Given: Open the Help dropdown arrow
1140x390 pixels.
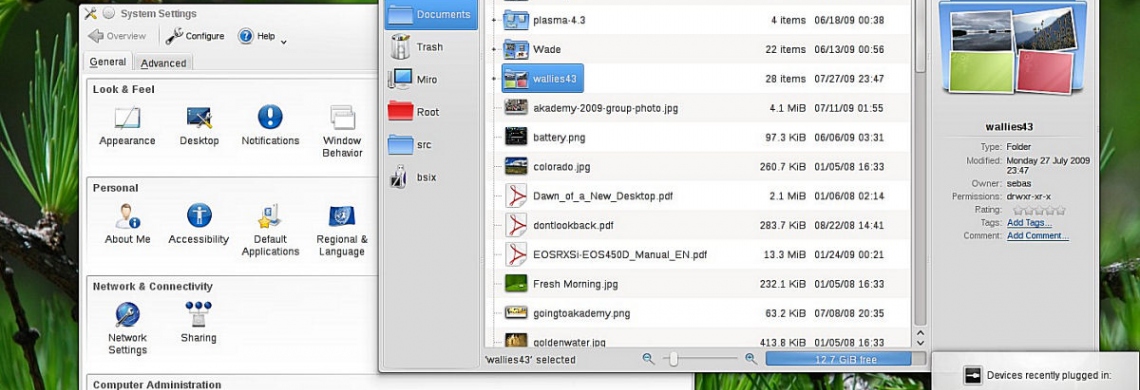Looking at the screenshot, I should 284,41.
